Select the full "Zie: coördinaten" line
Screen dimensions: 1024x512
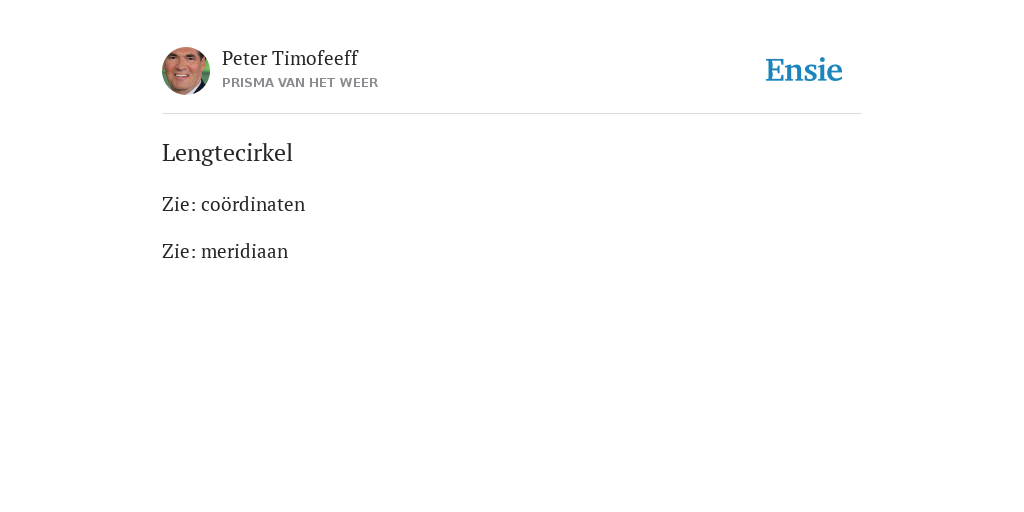[x=233, y=204]
